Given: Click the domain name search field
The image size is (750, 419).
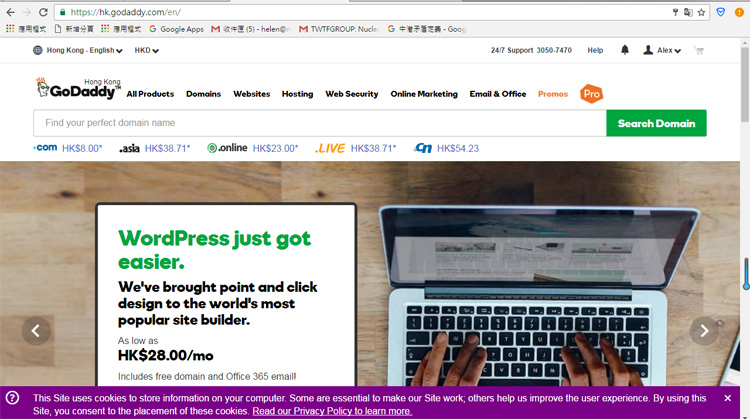Looking at the screenshot, I should coord(320,123).
